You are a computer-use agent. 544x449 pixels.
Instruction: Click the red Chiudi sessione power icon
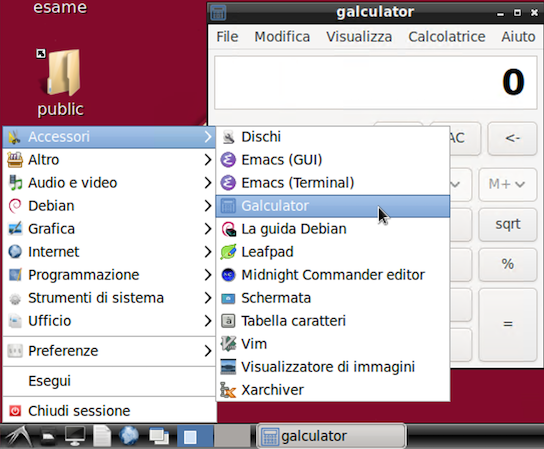point(15,411)
